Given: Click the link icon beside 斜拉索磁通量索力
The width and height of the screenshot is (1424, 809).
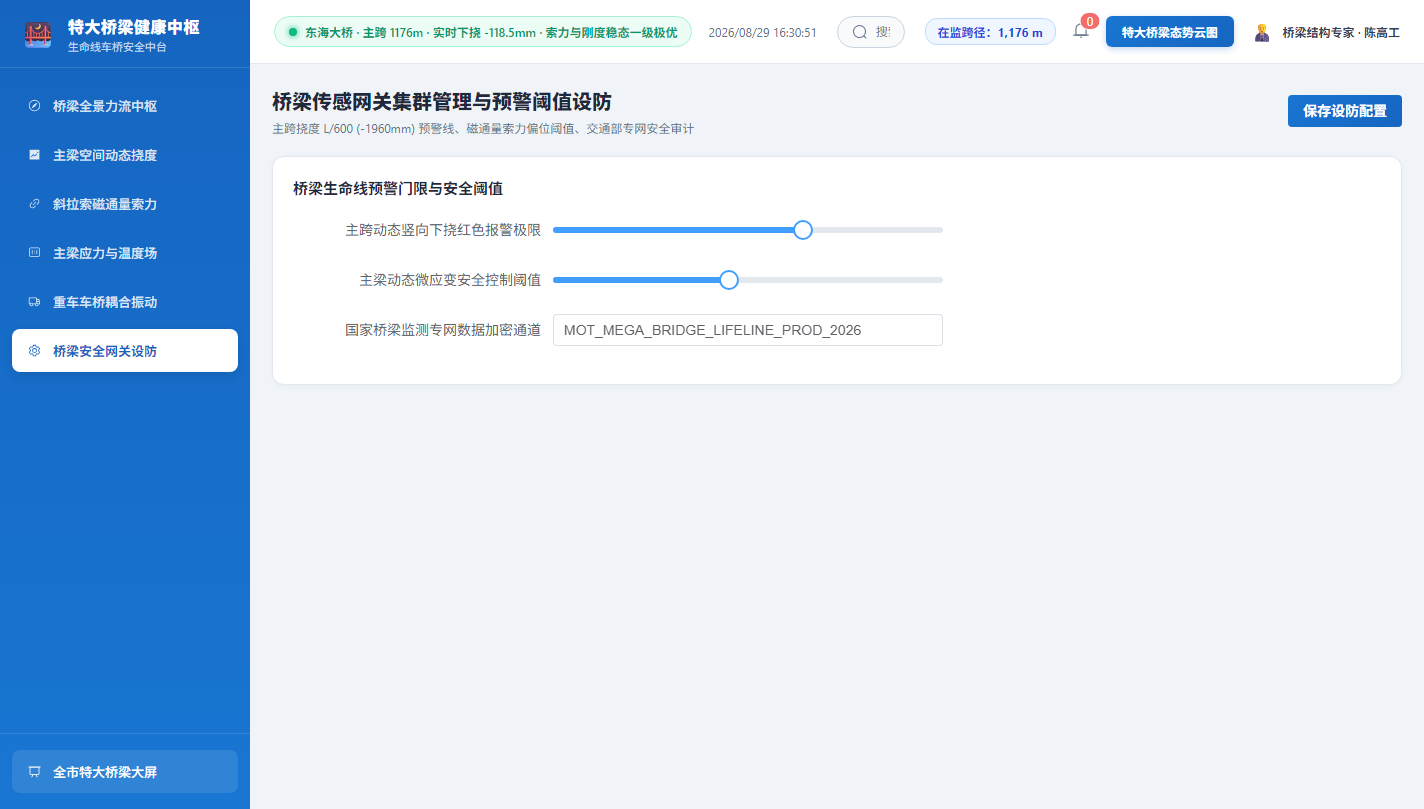Looking at the screenshot, I should pyautogui.click(x=34, y=204).
